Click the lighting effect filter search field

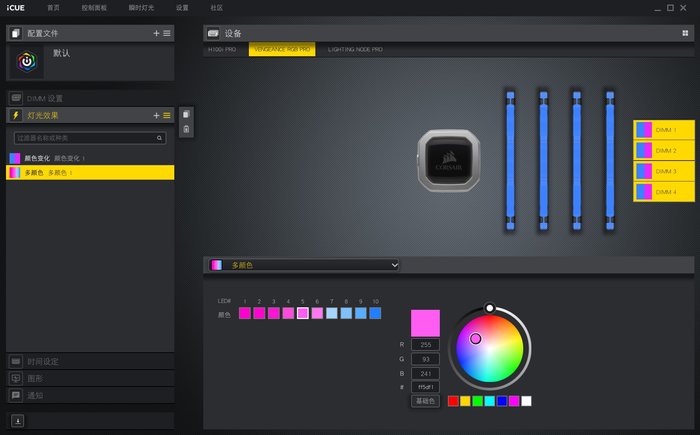click(90, 137)
